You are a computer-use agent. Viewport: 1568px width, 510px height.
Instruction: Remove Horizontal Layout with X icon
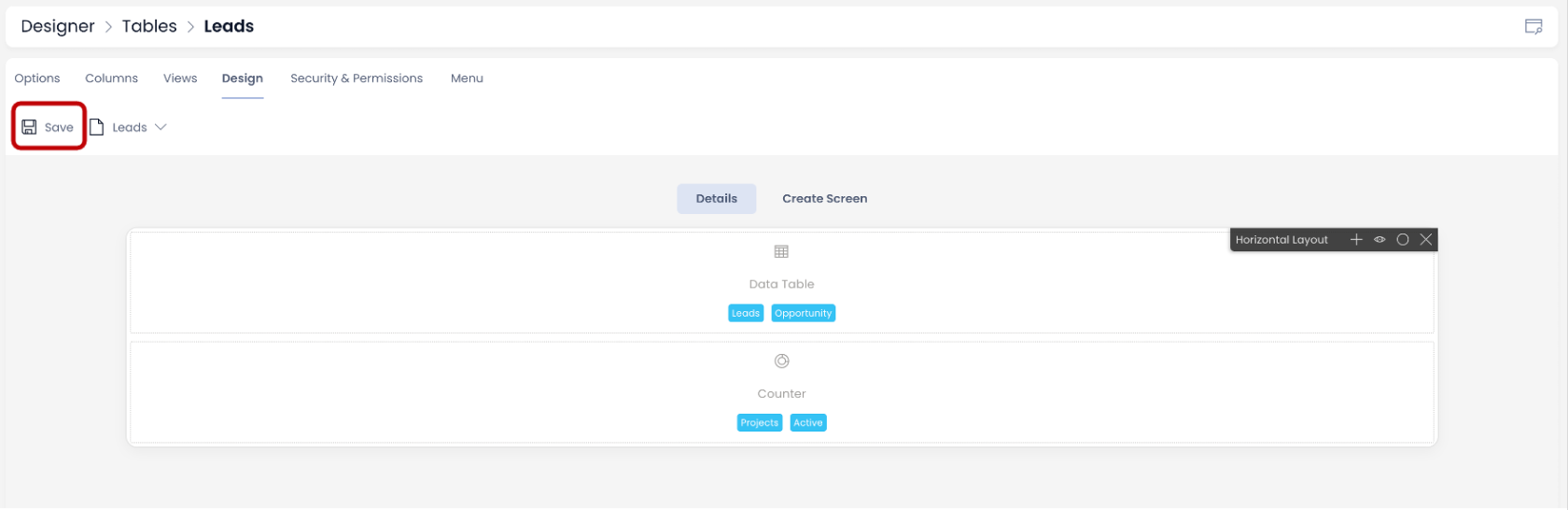point(1426,240)
